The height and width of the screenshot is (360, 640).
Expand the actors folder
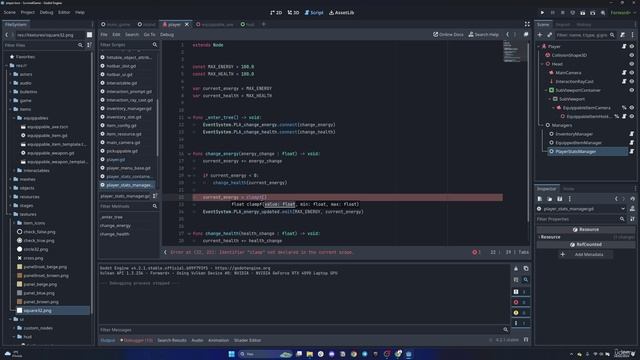[x=11, y=74]
